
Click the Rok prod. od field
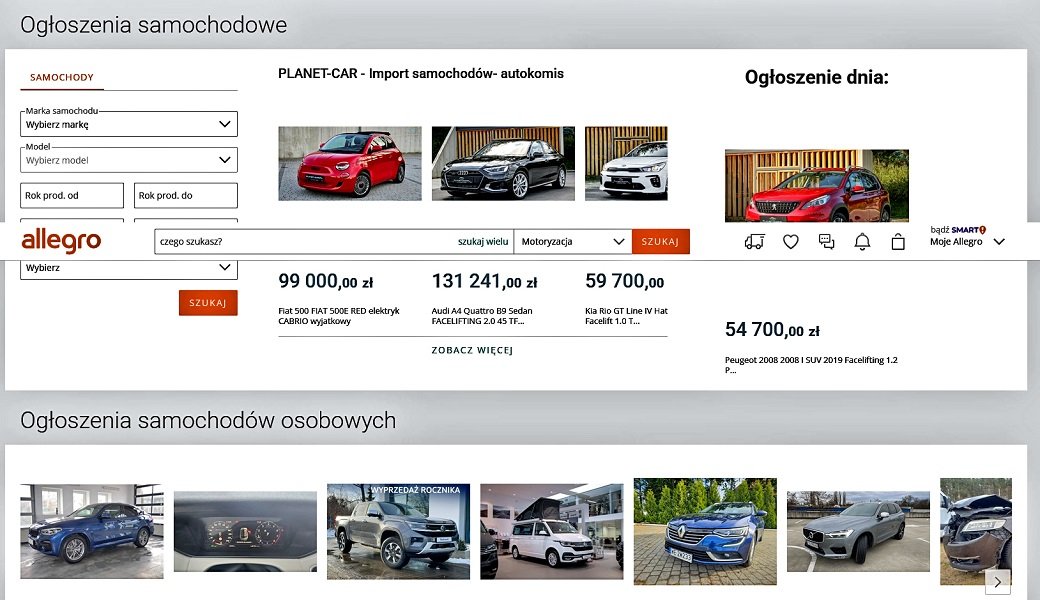72,196
